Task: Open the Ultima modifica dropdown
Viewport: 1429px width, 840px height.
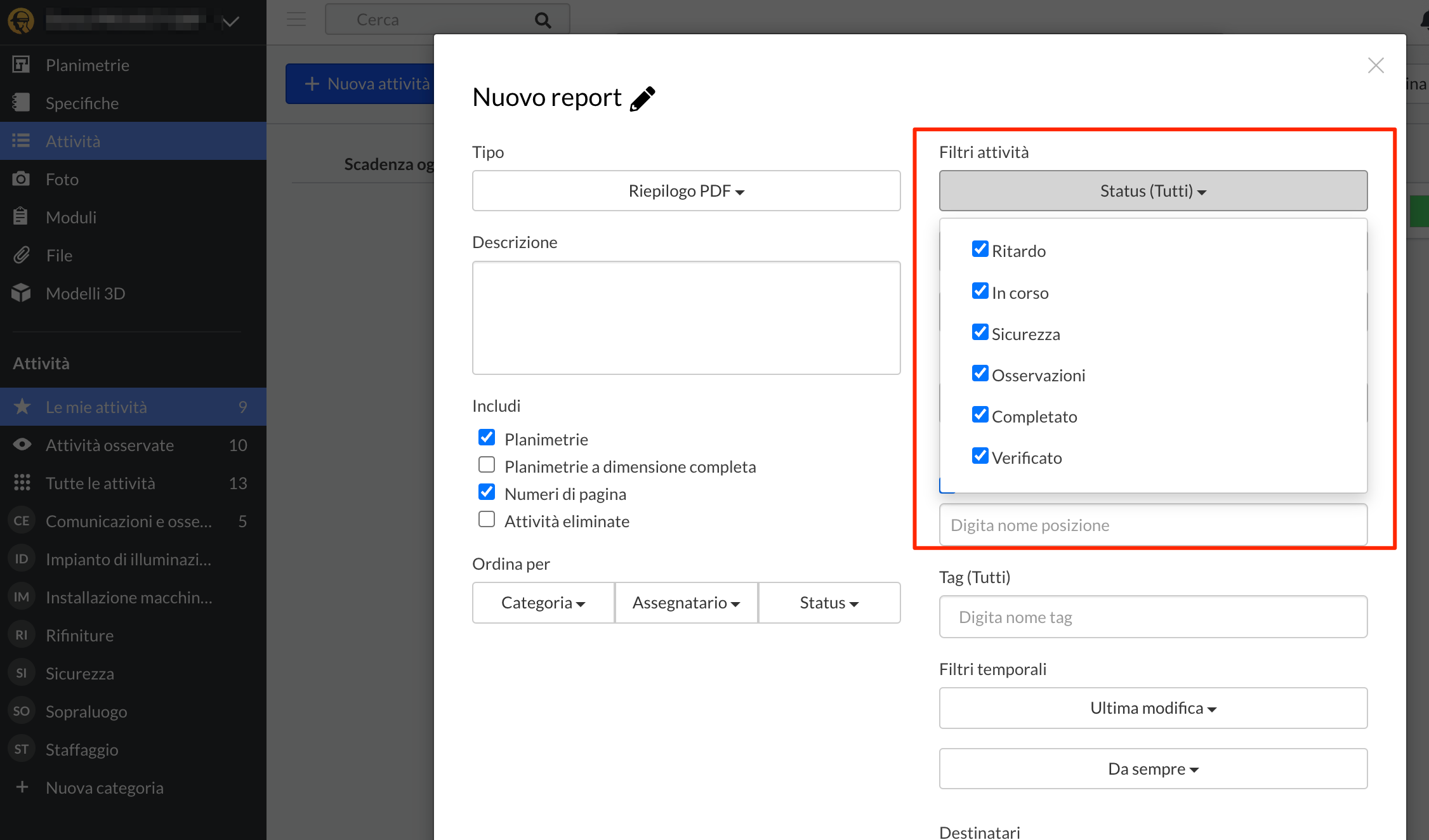Action: 1153,708
